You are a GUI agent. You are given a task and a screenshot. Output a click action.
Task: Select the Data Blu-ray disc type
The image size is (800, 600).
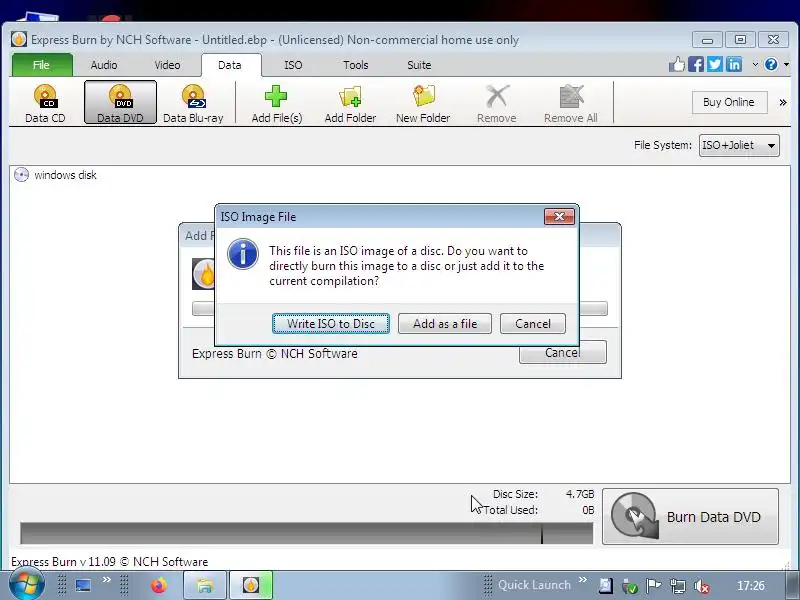click(x=193, y=103)
